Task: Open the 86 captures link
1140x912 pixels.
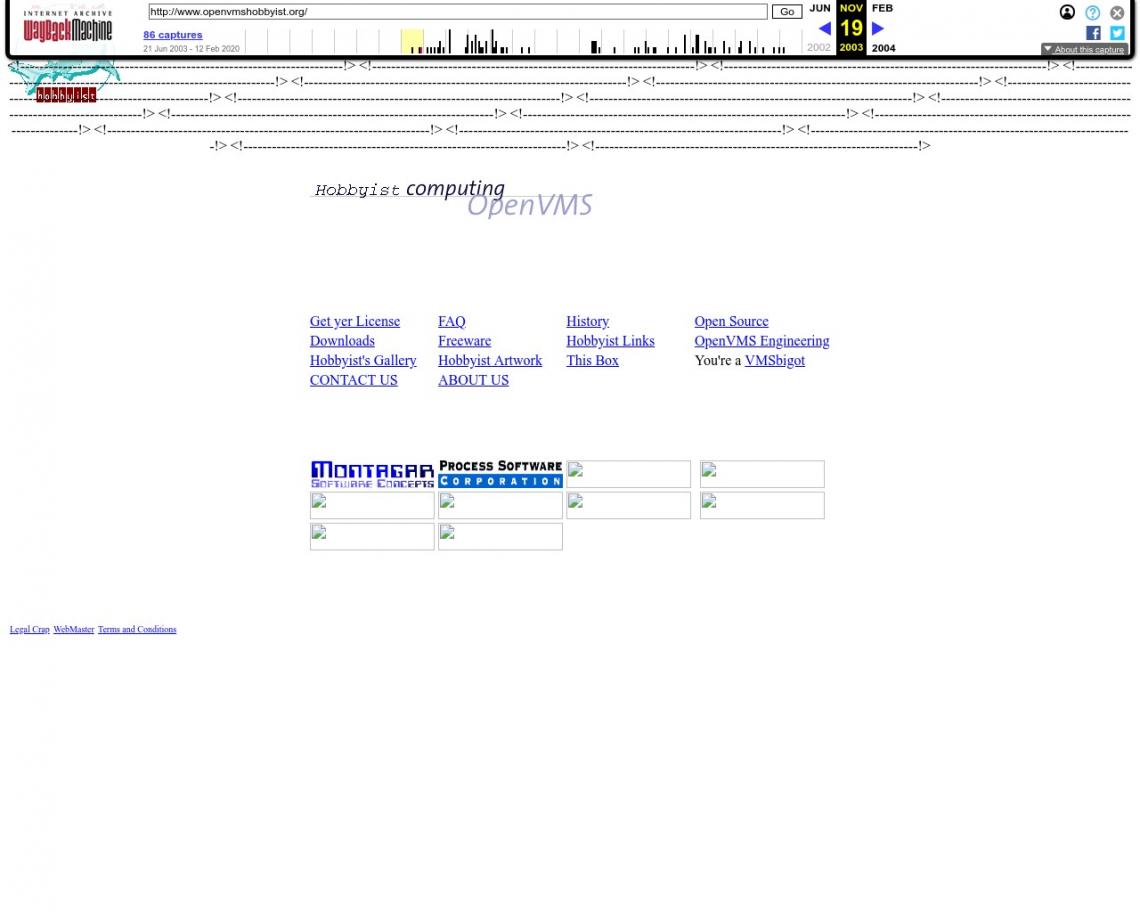Action: (x=173, y=35)
